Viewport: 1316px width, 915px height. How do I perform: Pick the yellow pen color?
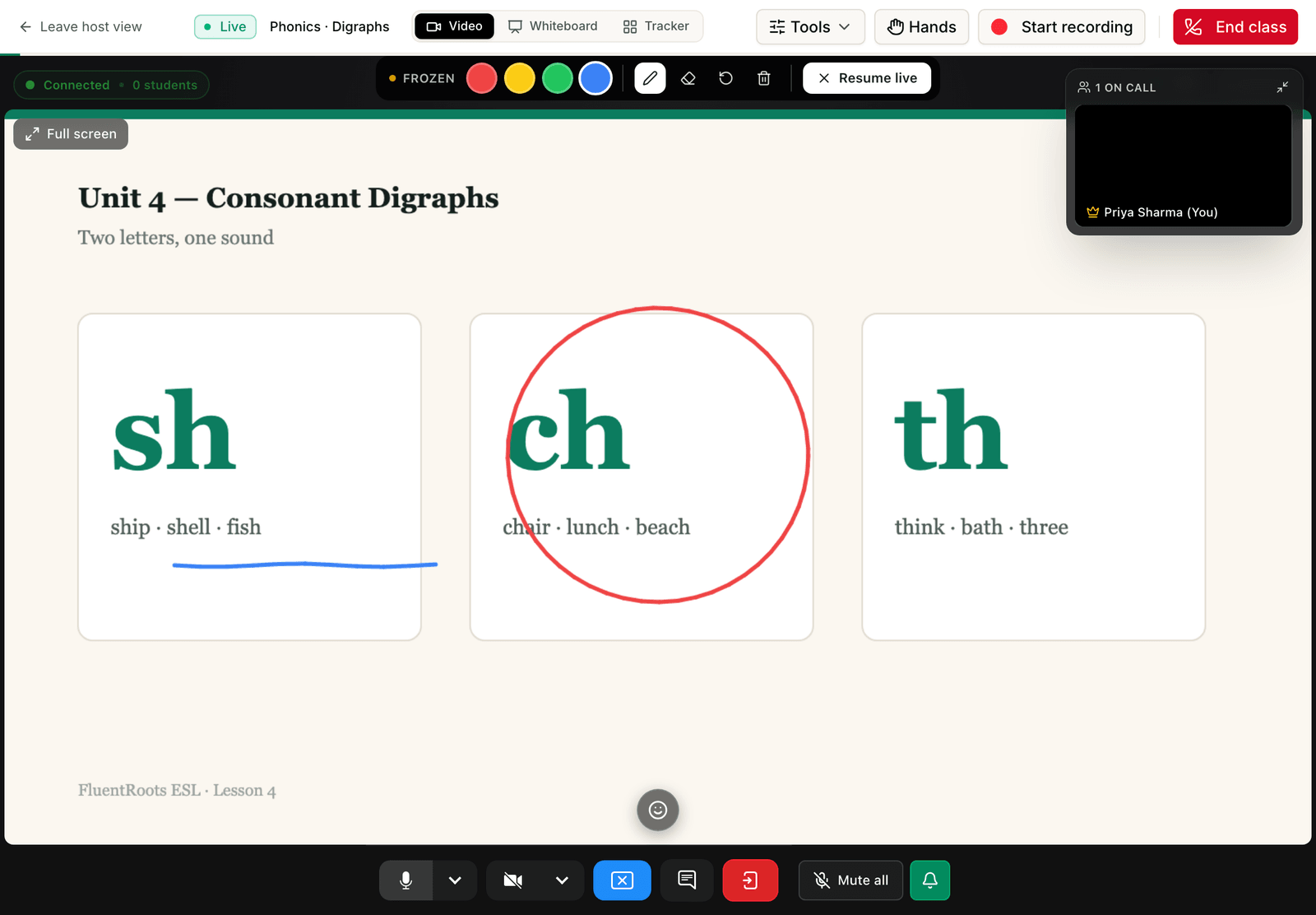520,78
